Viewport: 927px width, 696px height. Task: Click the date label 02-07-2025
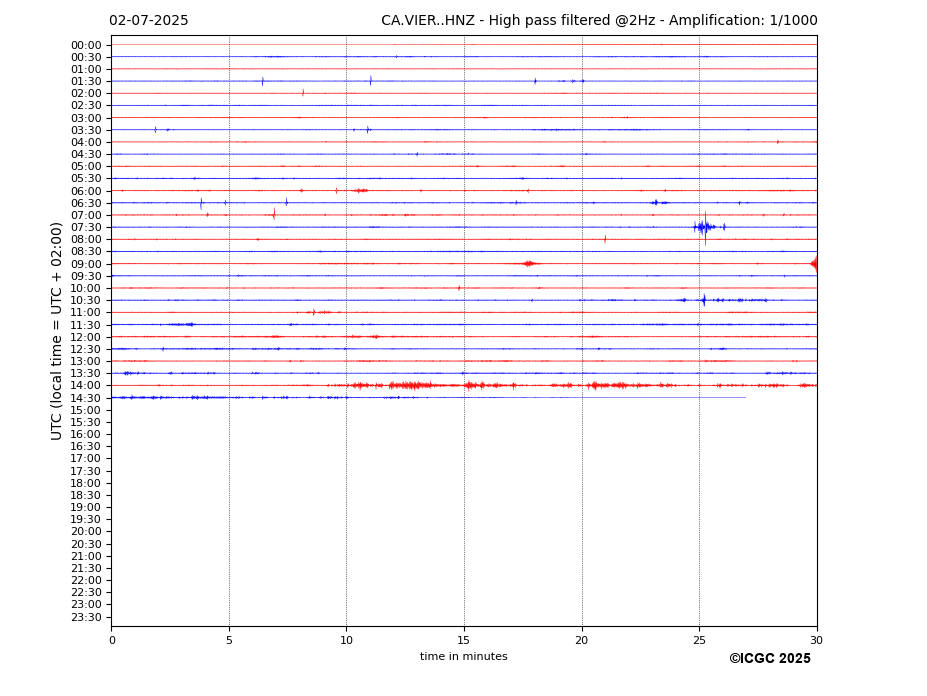(x=148, y=21)
